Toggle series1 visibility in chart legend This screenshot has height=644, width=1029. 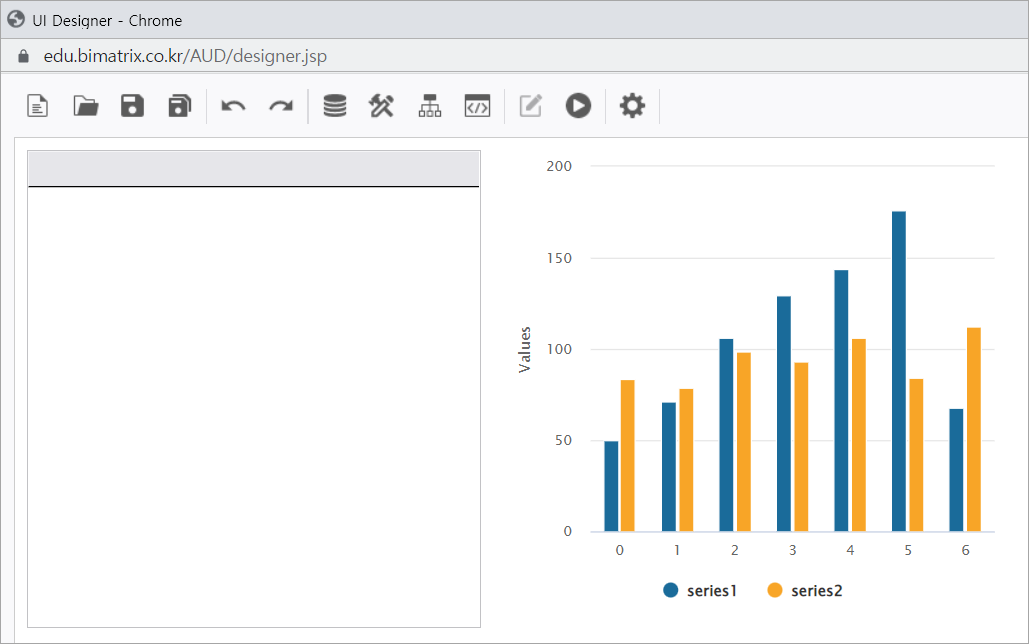pos(700,591)
